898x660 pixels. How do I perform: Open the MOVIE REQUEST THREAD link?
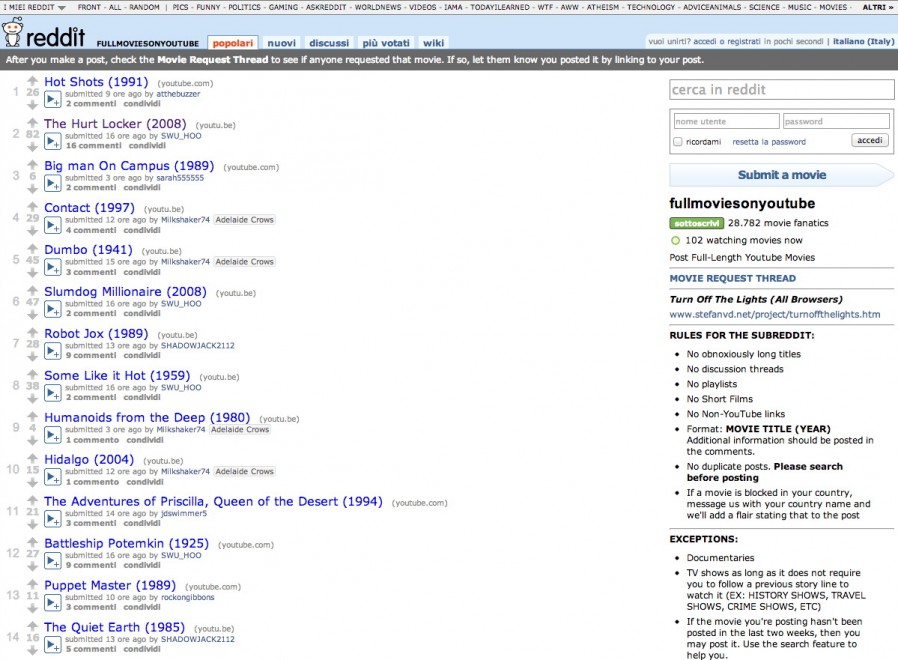732,278
